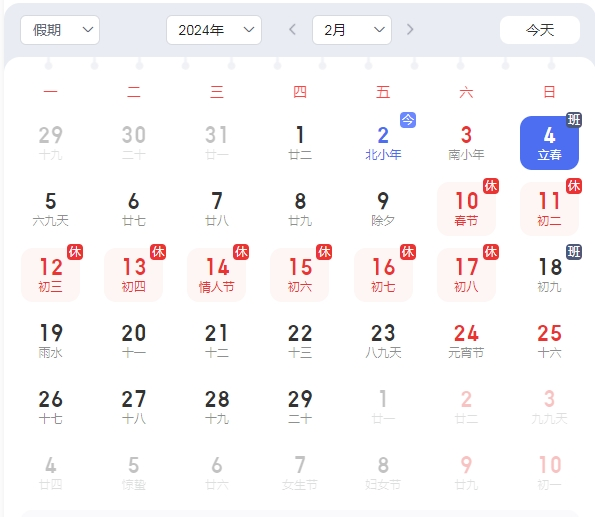Select February 21 十二
The height and width of the screenshot is (517, 595).
pos(217,341)
